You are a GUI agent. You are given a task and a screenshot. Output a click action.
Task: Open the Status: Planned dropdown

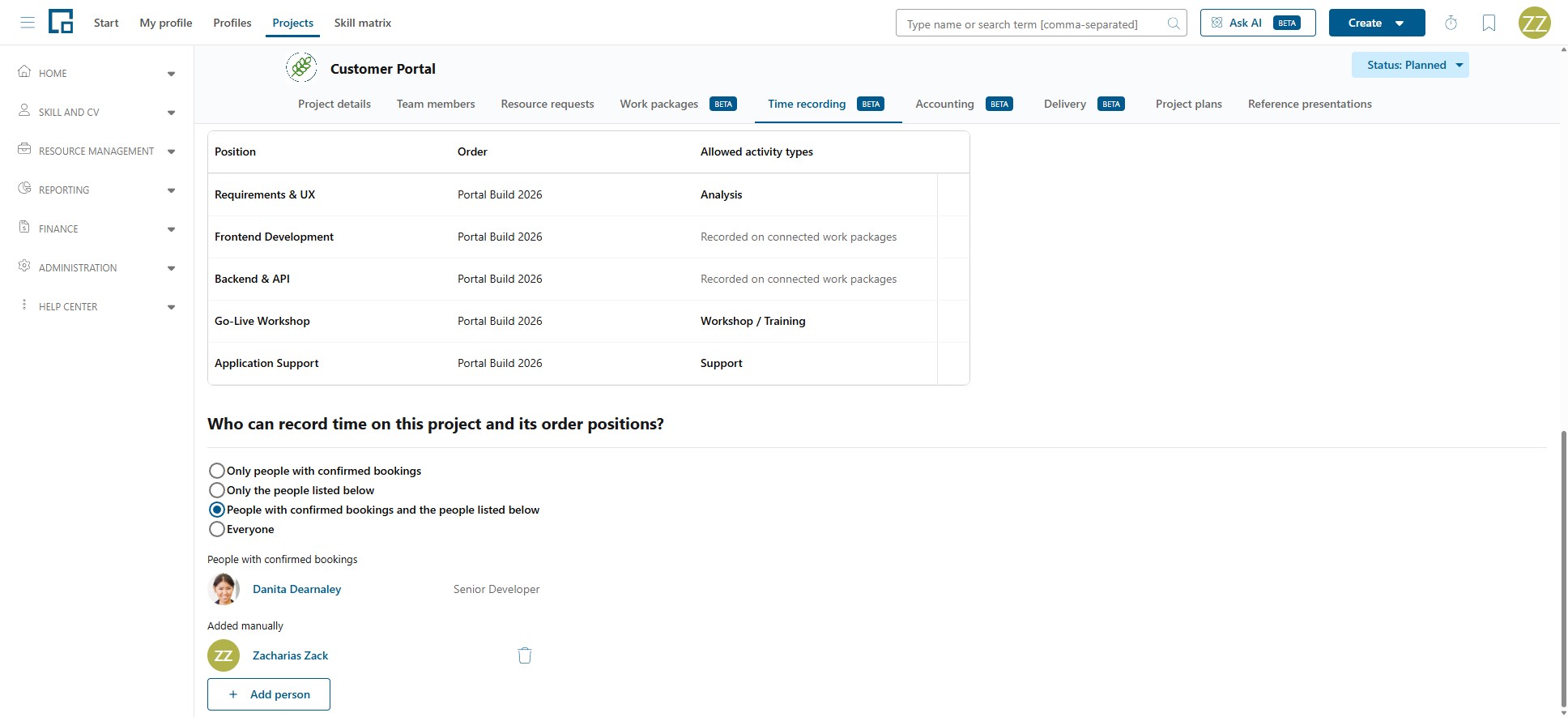(x=1410, y=65)
